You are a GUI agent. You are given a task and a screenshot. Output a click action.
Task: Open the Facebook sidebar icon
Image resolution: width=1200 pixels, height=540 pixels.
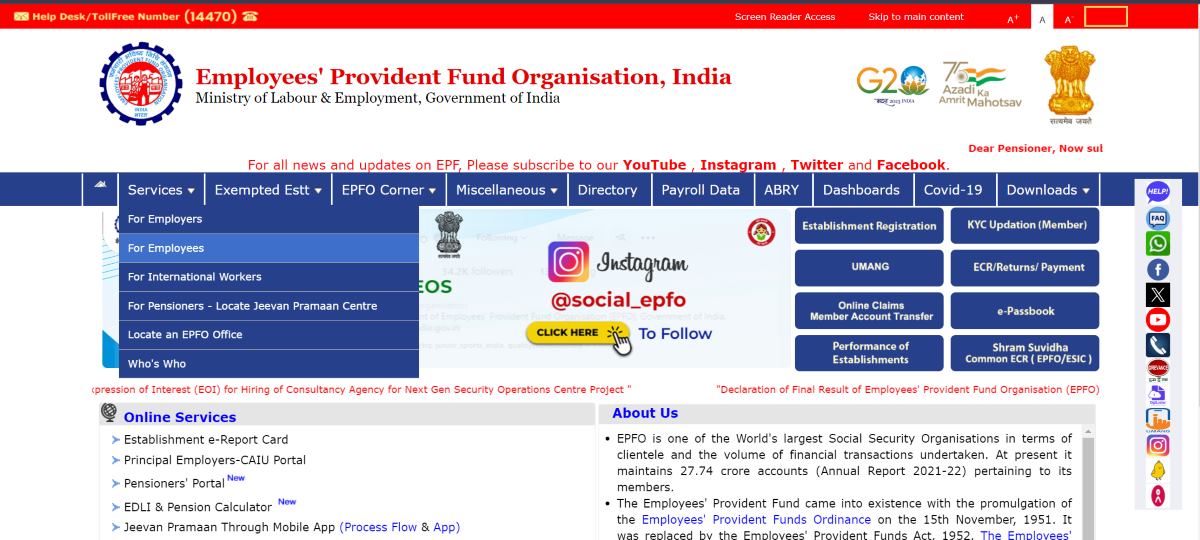(x=1158, y=269)
